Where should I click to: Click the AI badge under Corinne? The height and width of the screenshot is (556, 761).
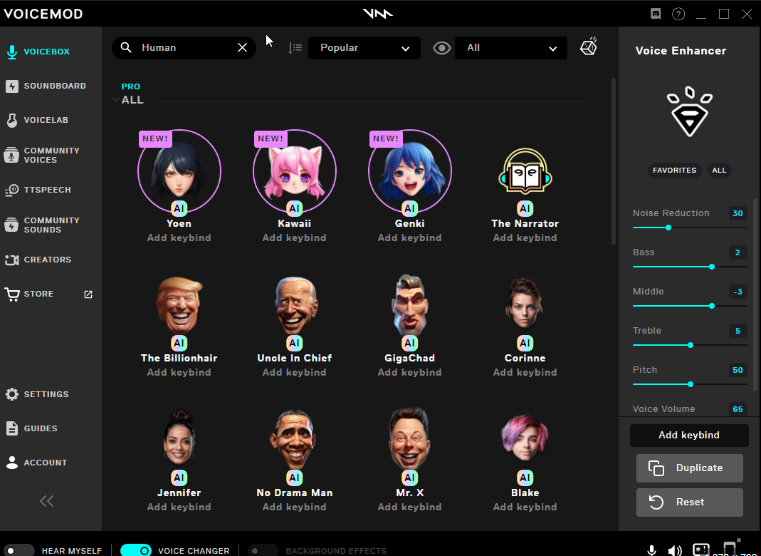click(525, 343)
